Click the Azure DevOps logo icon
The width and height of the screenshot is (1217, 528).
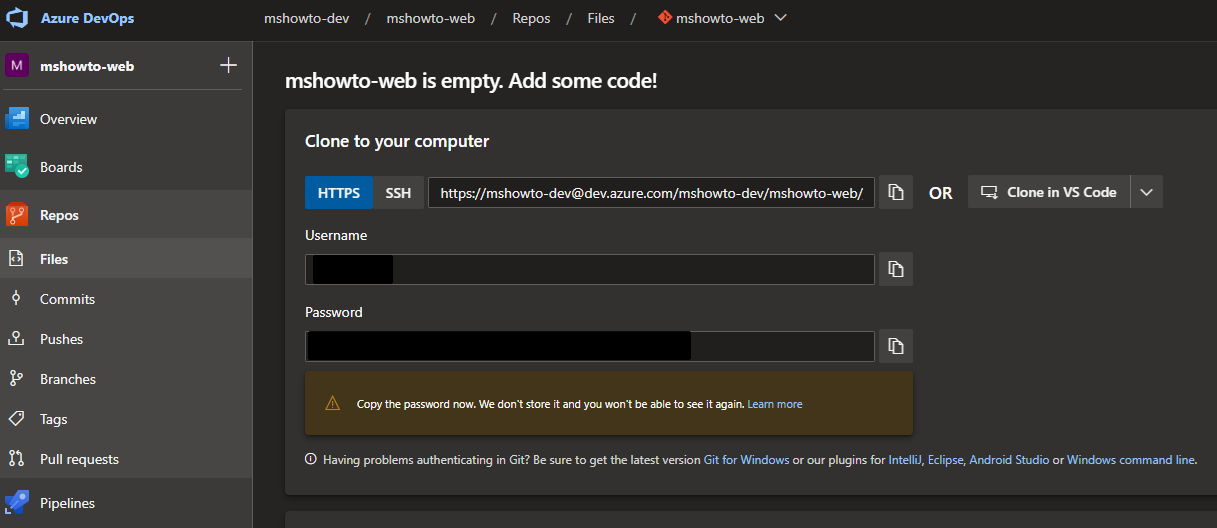[19, 19]
